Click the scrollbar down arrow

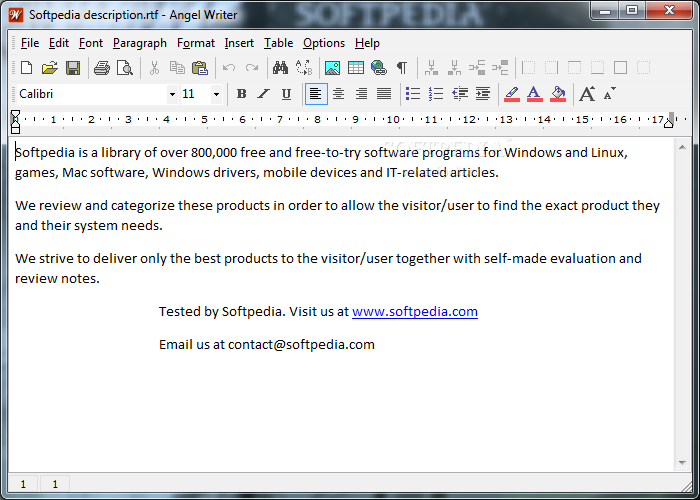click(682, 462)
